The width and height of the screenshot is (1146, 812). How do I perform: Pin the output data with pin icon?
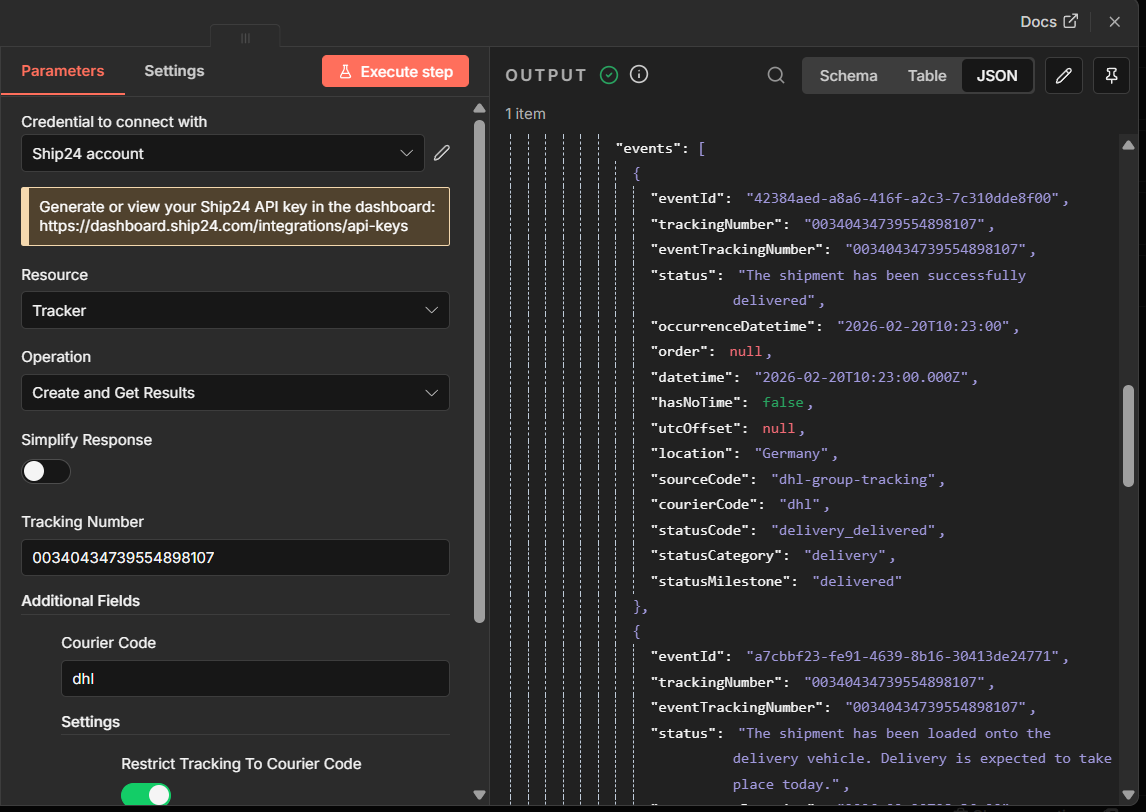(x=1111, y=75)
